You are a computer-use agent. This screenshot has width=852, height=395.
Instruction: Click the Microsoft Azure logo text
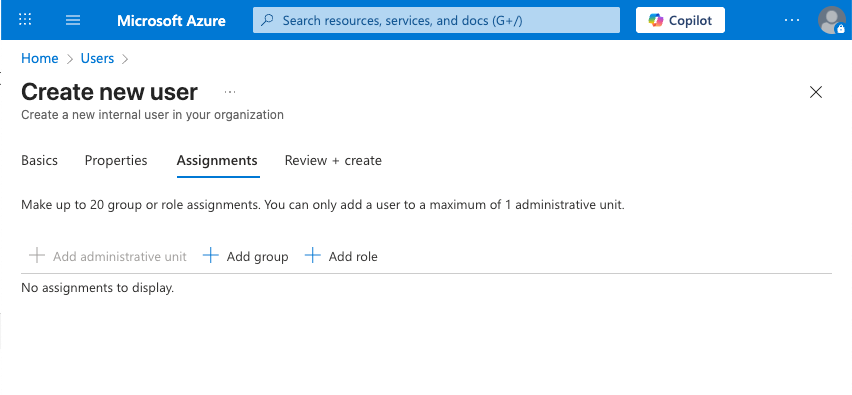171,21
